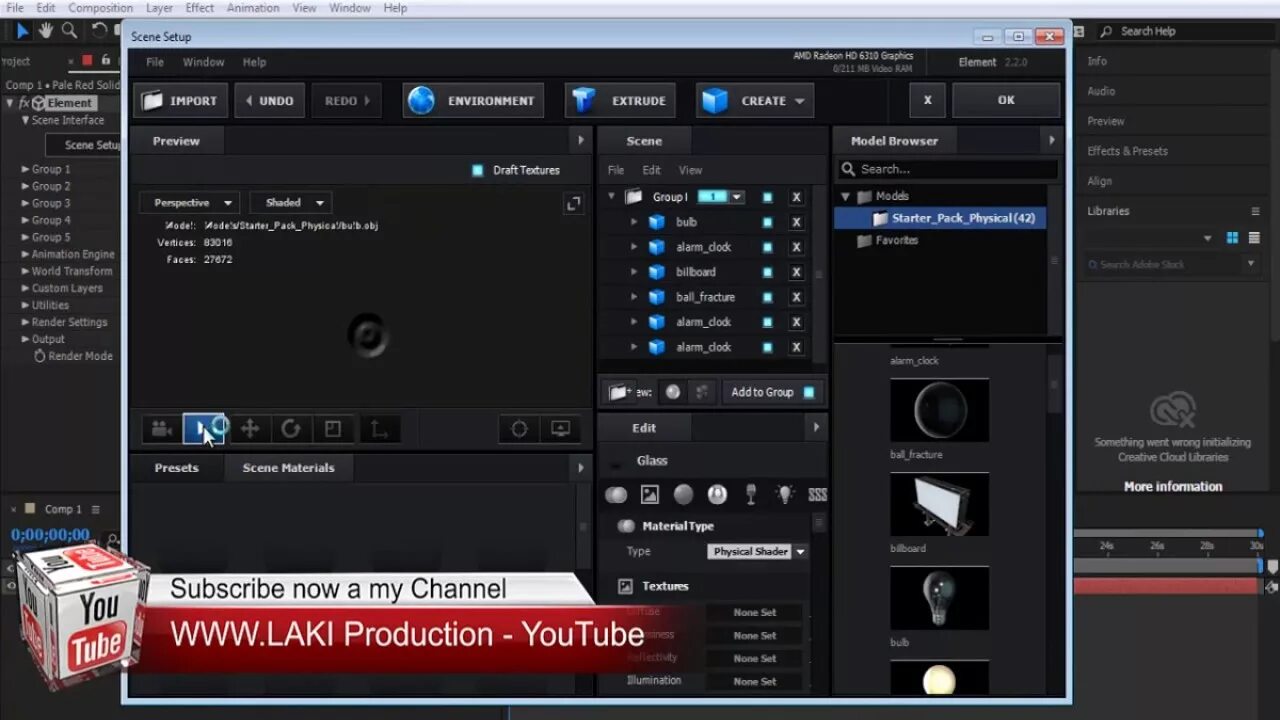Confirm with the OK button
Viewport: 1280px width, 720px height.
coord(1006,100)
